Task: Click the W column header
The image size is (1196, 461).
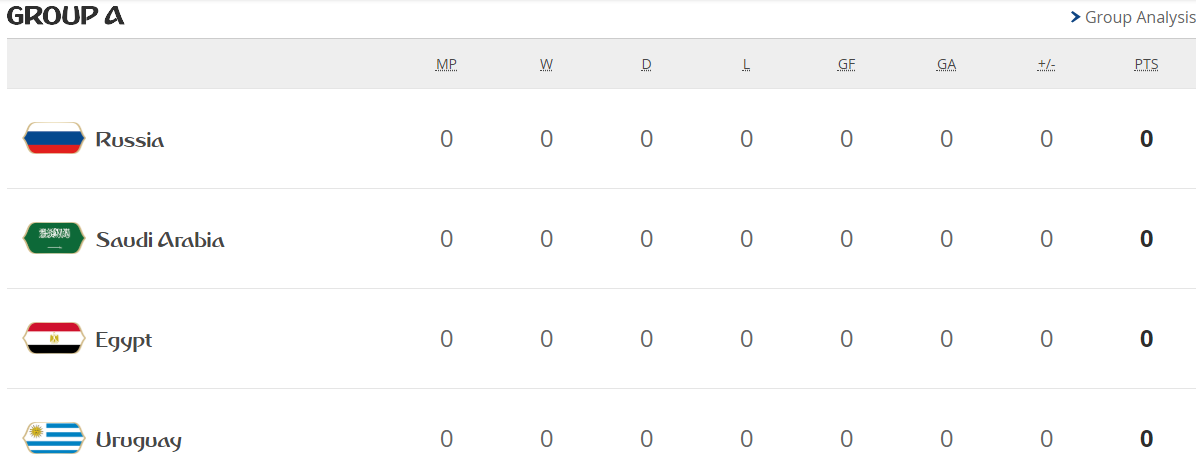Action: 546,65
